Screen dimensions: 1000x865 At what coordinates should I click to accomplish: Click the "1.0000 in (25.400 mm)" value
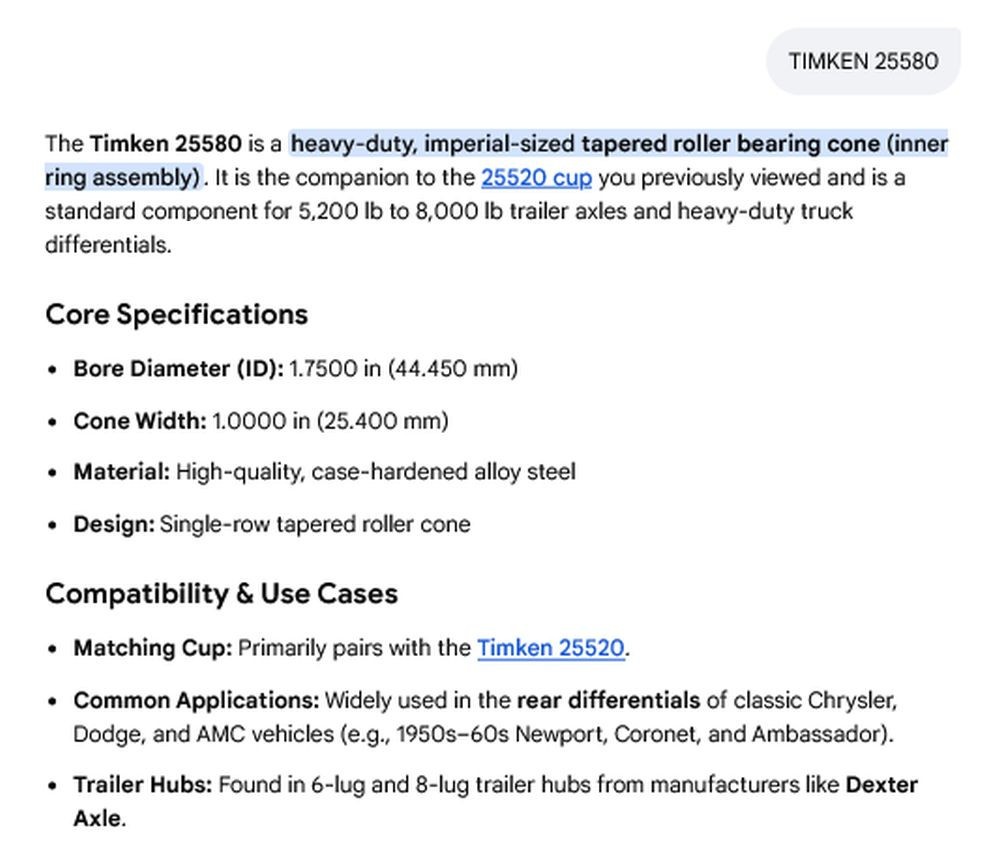point(330,421)
